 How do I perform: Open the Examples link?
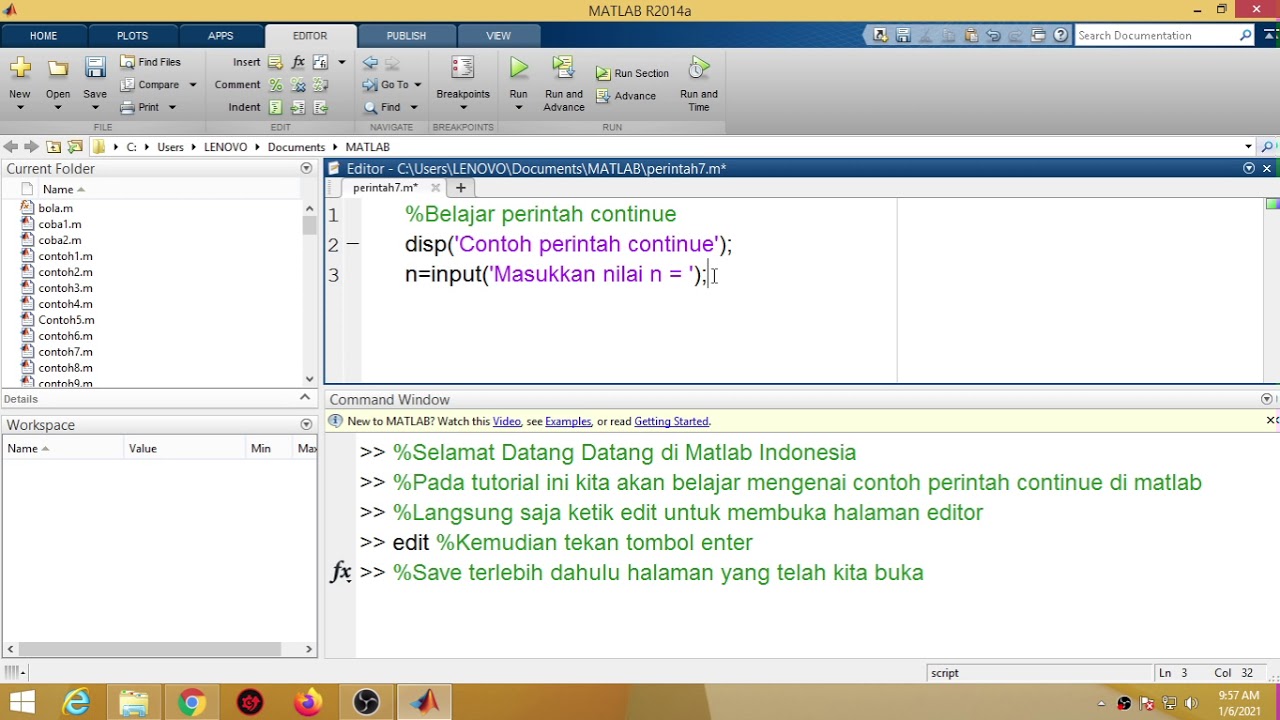pyautogui.click(x=568, y=422)
